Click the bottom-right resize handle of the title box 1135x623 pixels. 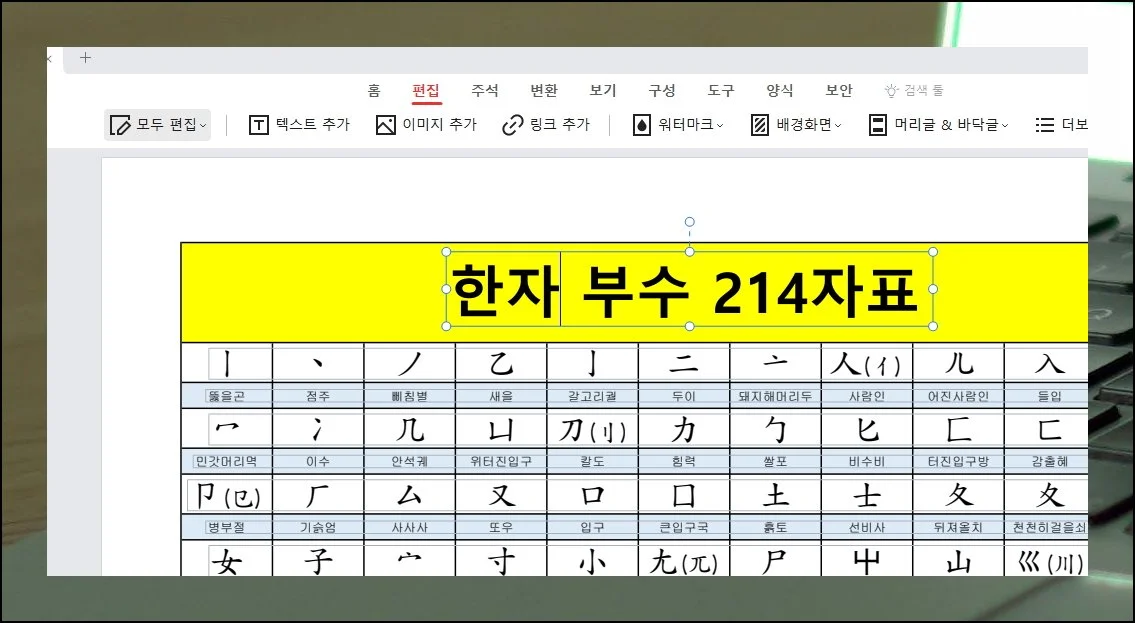(933, 326)
